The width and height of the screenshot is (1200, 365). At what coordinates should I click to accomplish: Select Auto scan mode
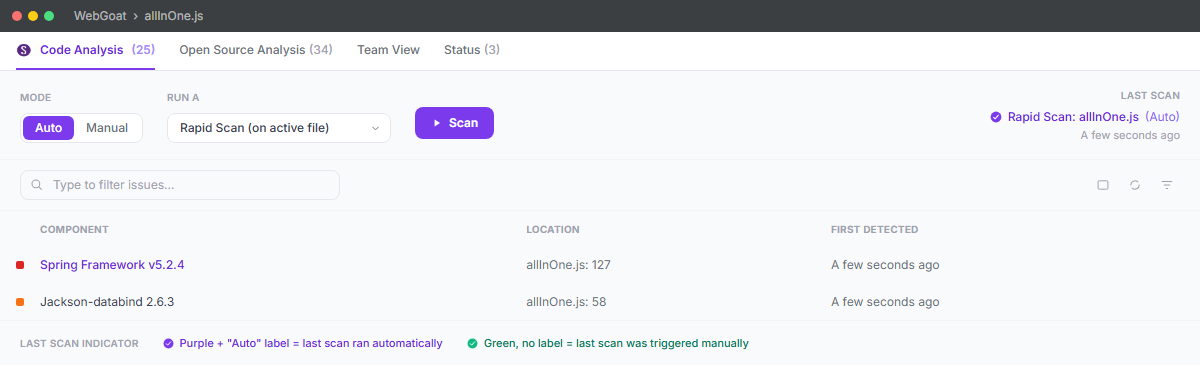click(49, 128)
